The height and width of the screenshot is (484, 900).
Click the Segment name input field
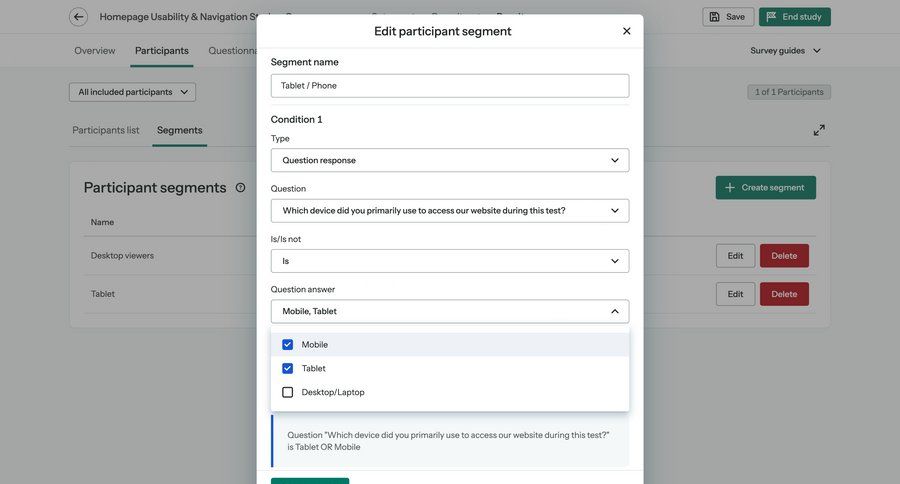tap(450, 86)
